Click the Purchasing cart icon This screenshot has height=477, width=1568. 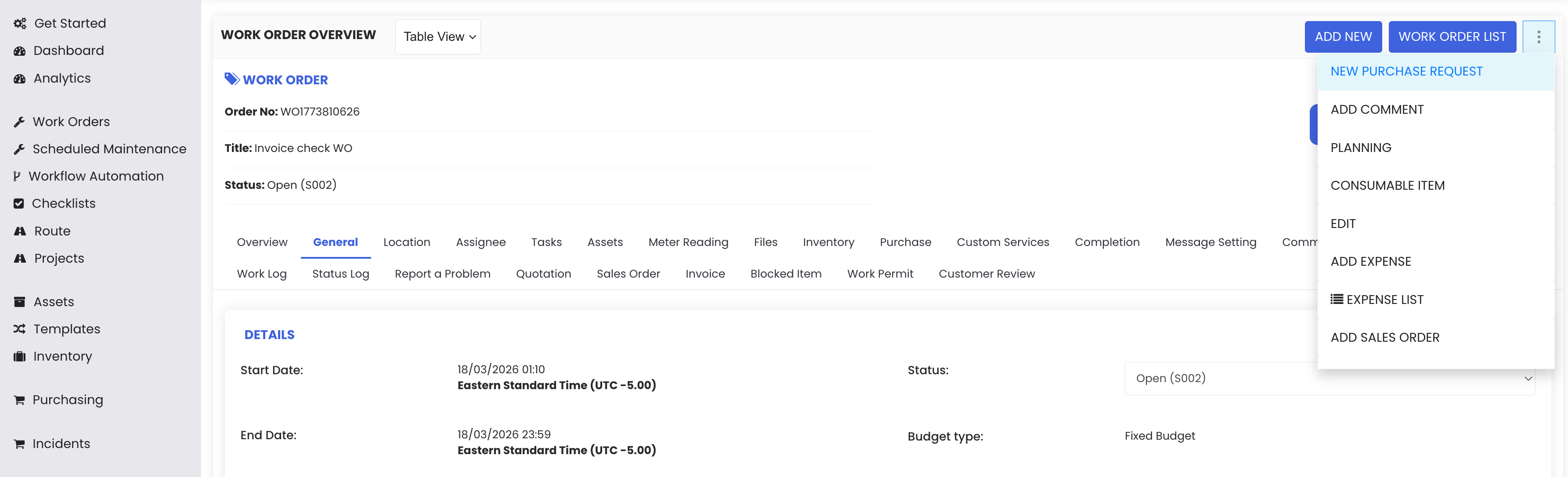pyautogui.click(x=19, y=400)
